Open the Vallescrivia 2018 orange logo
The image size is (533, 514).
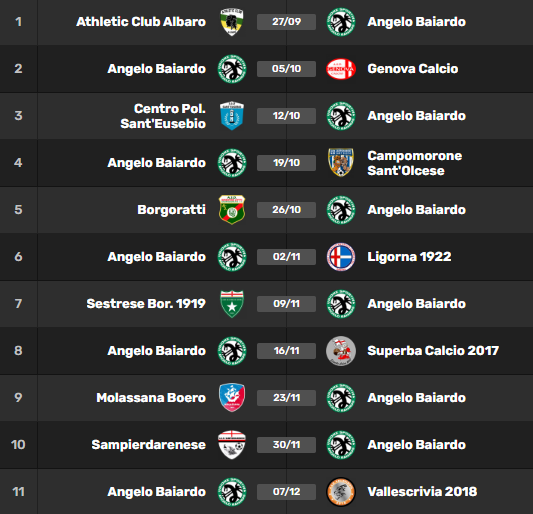[x=341, y=492]
